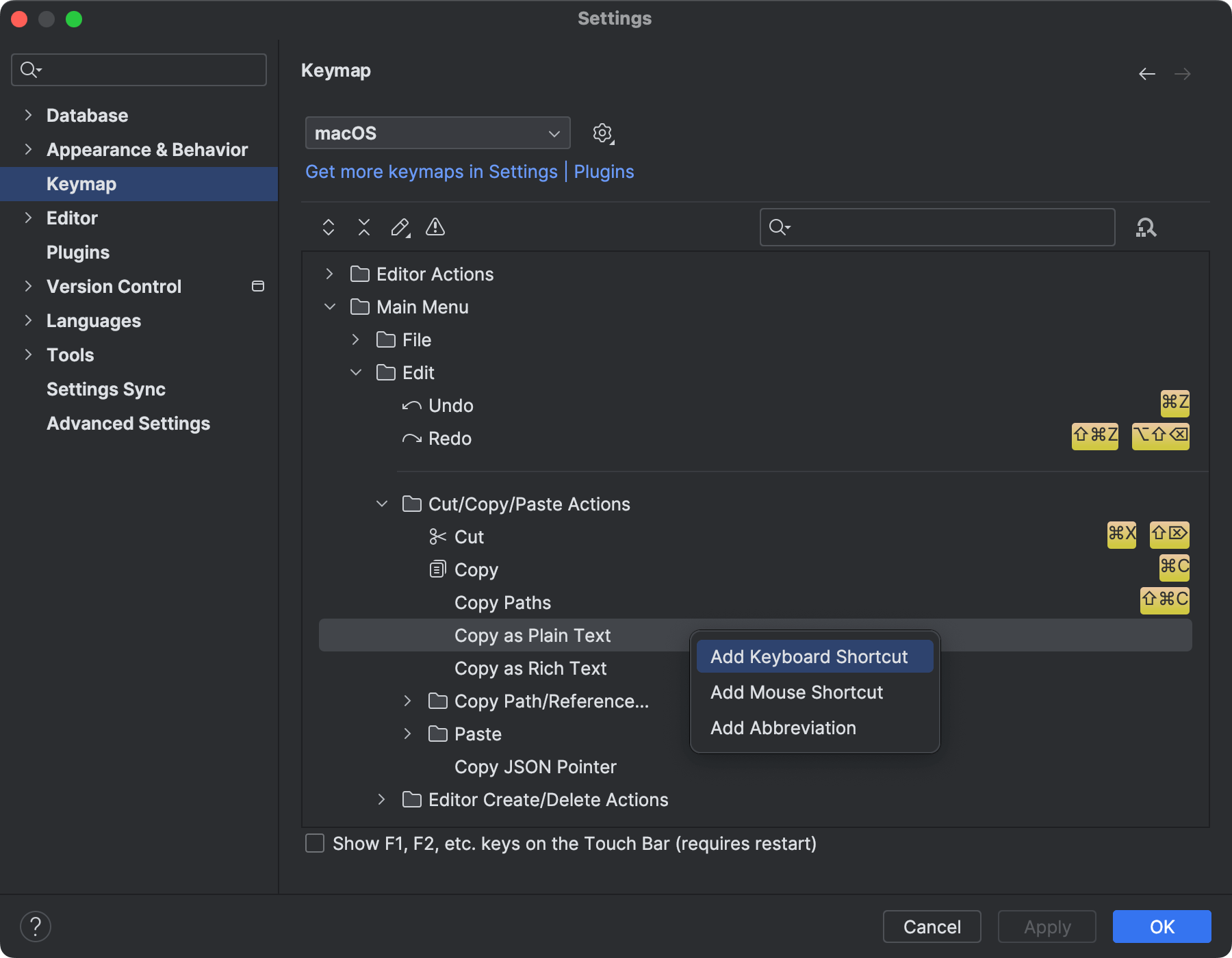The image size is (1232, 958).
Task: Click the ⌘C shortcut badge next to Copy
Action: (x=1174, y=568)
